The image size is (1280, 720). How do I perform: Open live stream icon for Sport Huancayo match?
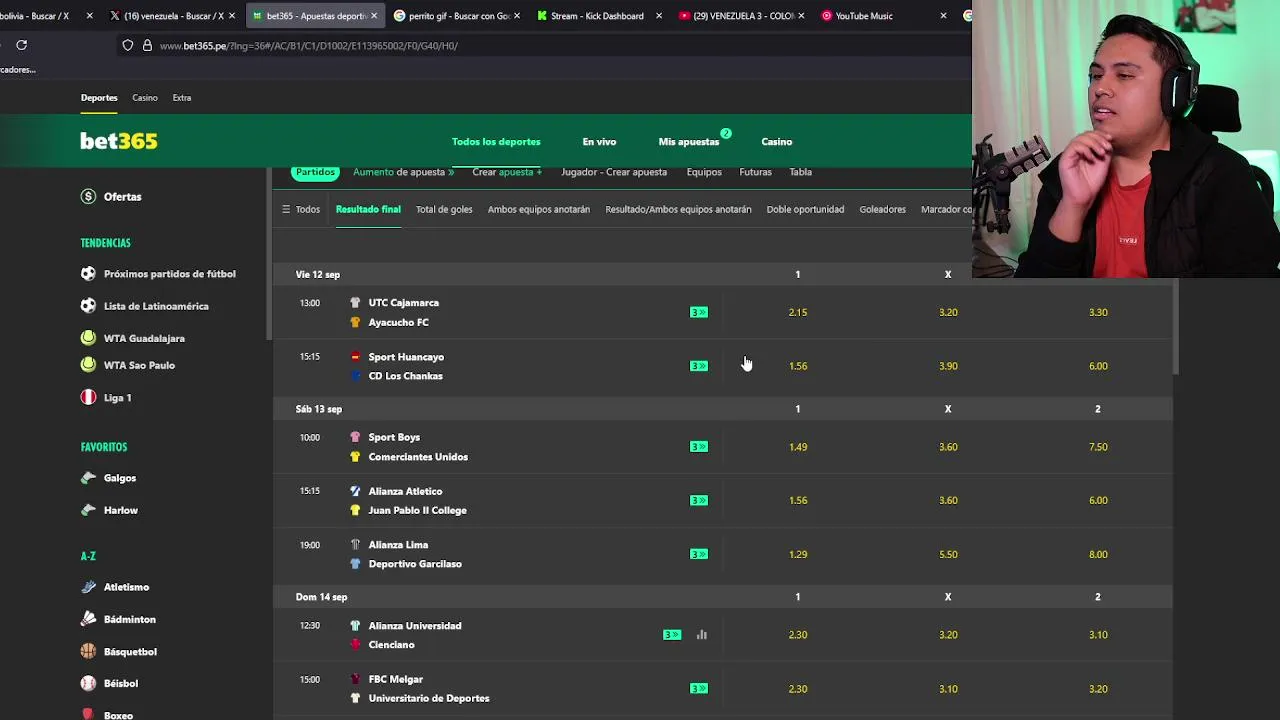(x=699, y=366)
